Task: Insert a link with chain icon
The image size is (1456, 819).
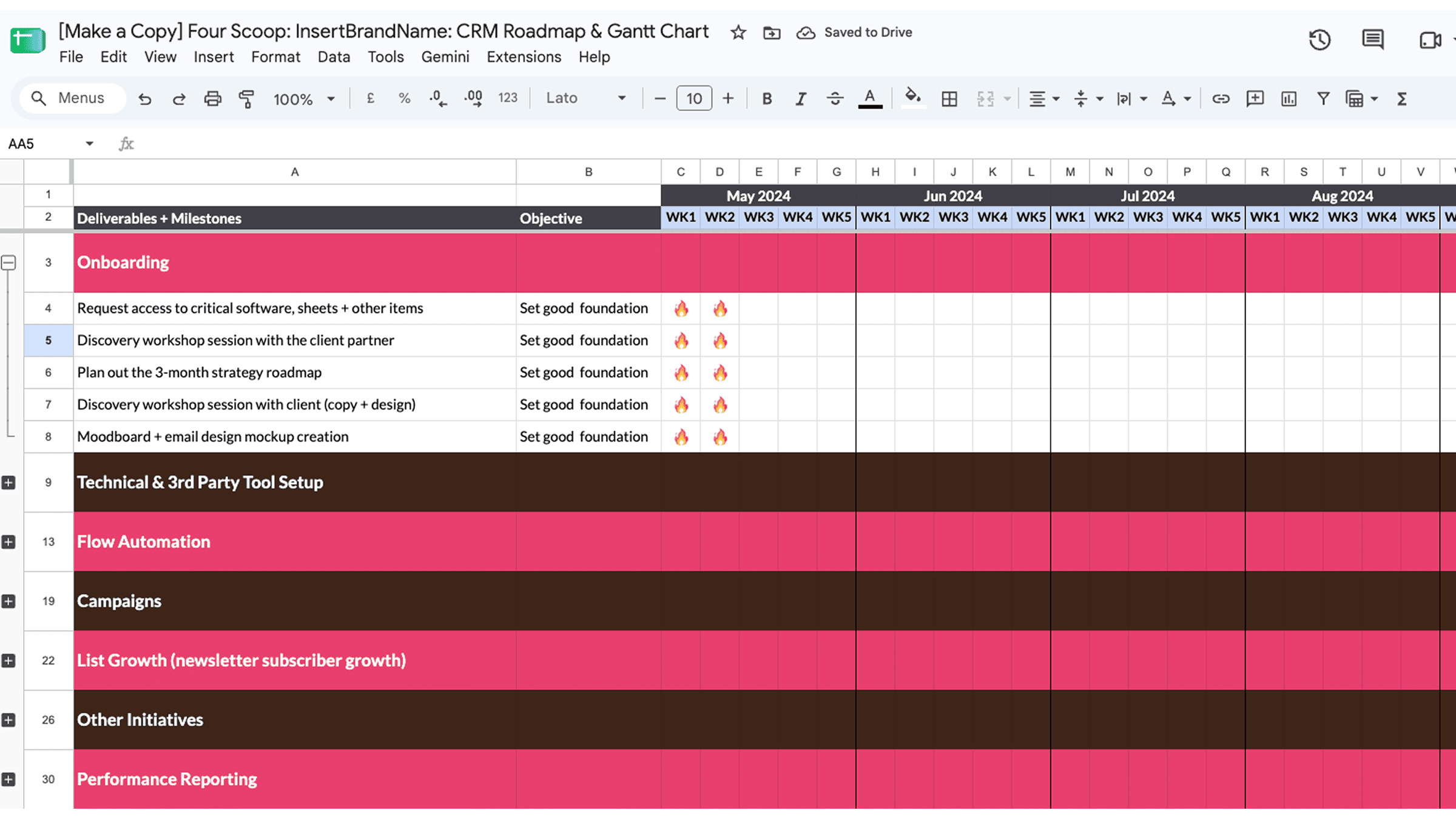Action: click(1221, 98)
